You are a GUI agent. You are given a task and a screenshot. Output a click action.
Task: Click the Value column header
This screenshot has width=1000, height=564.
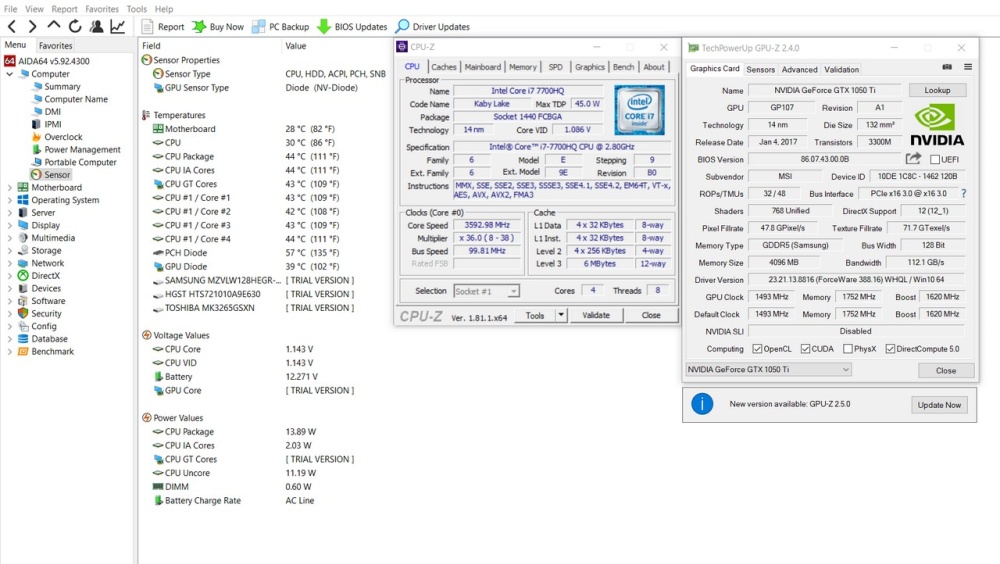(x=296, y=45)
